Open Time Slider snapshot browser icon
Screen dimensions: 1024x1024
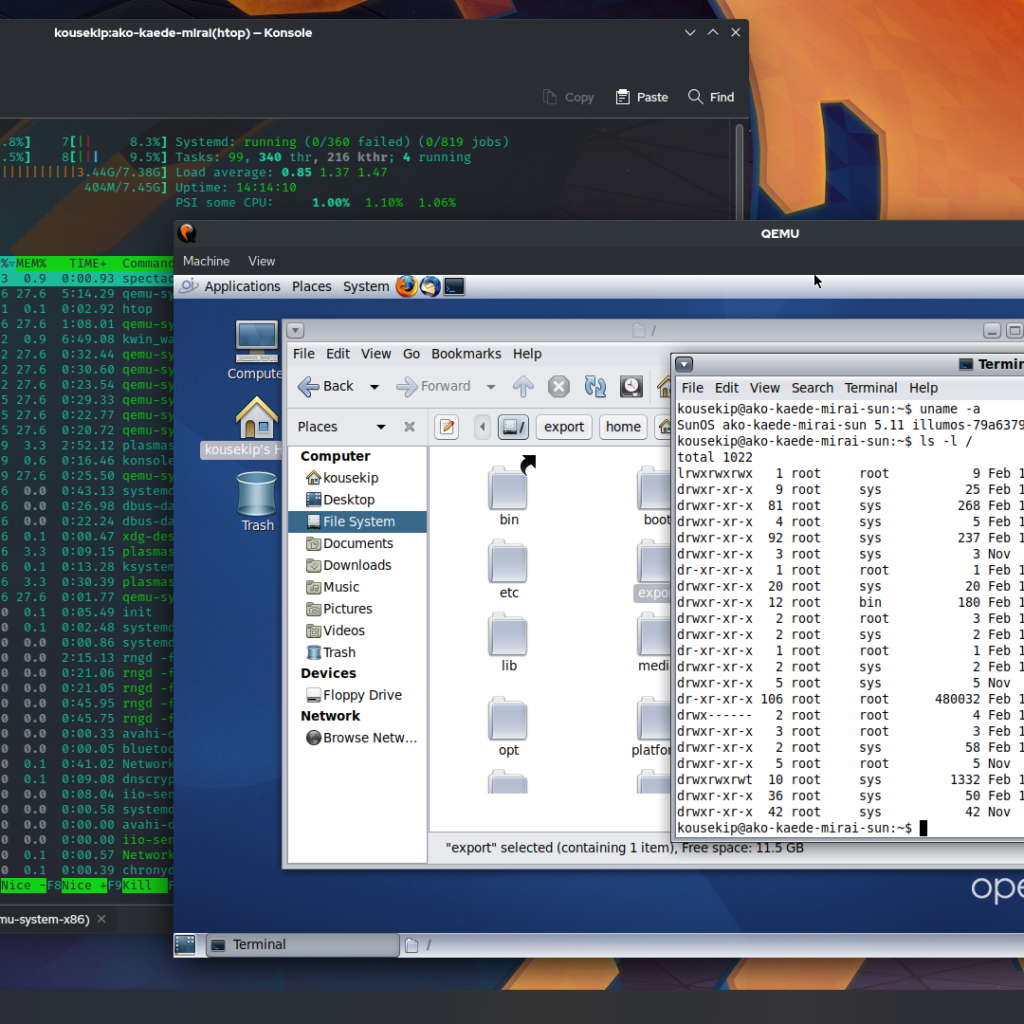tap(631, 387)
